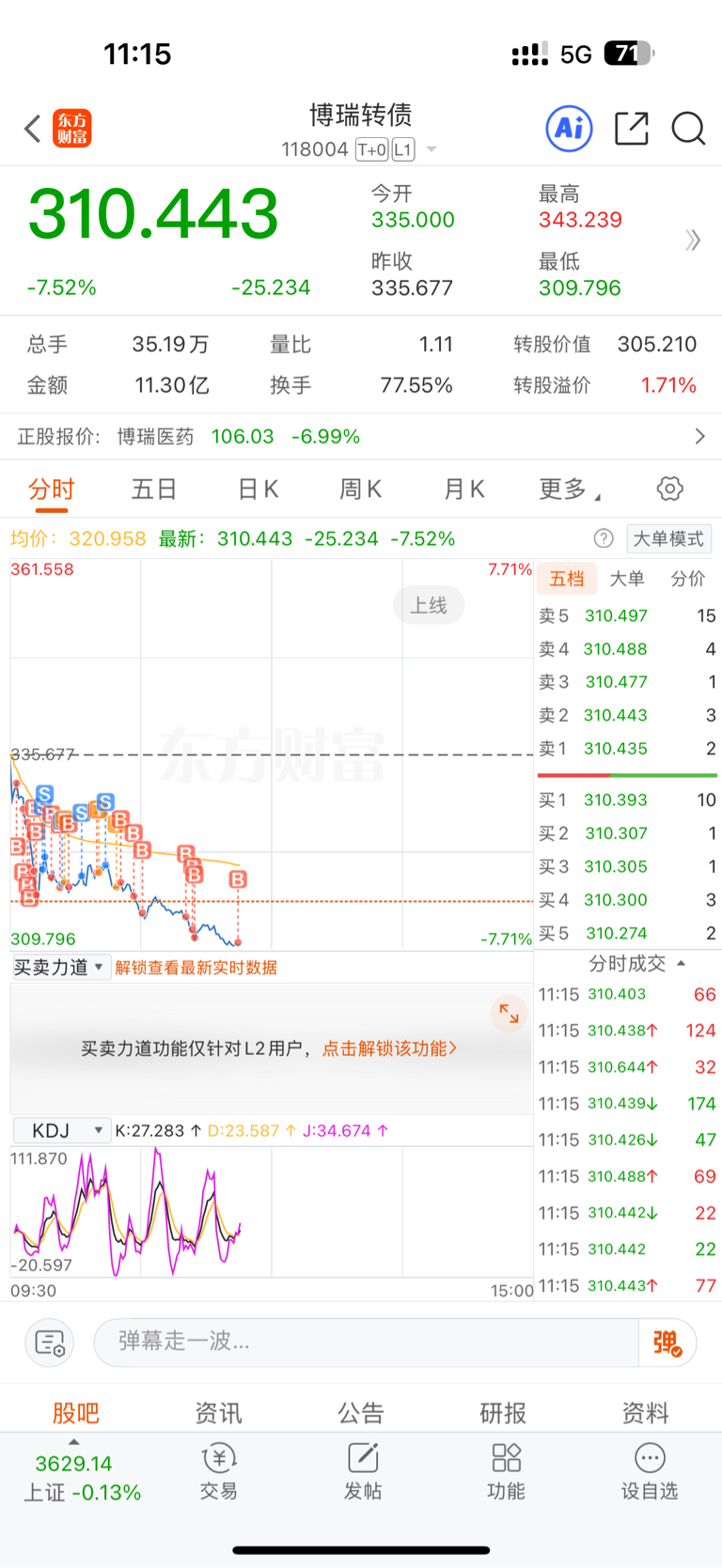
Task: Open 交易 trade icon
Action: click(219, 1472)
